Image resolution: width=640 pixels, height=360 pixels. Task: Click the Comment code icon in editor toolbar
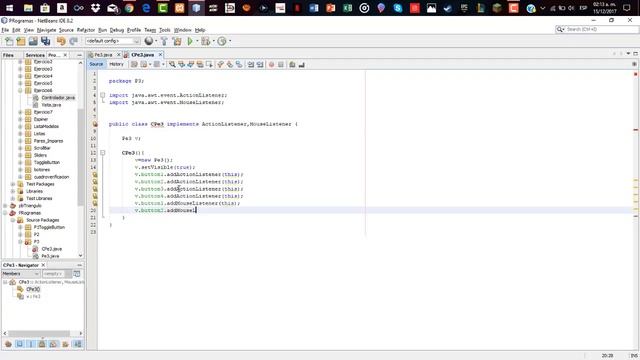click(x=292, y=64)
